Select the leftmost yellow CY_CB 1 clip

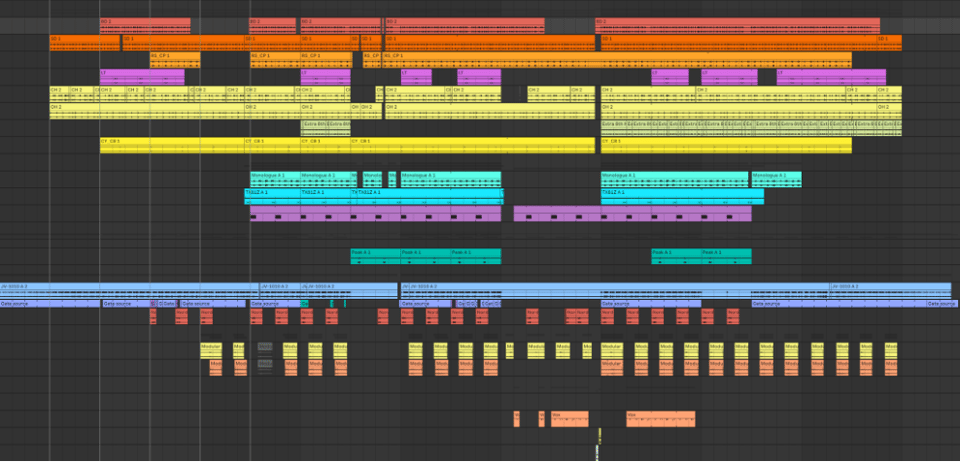tap(171, 145)
